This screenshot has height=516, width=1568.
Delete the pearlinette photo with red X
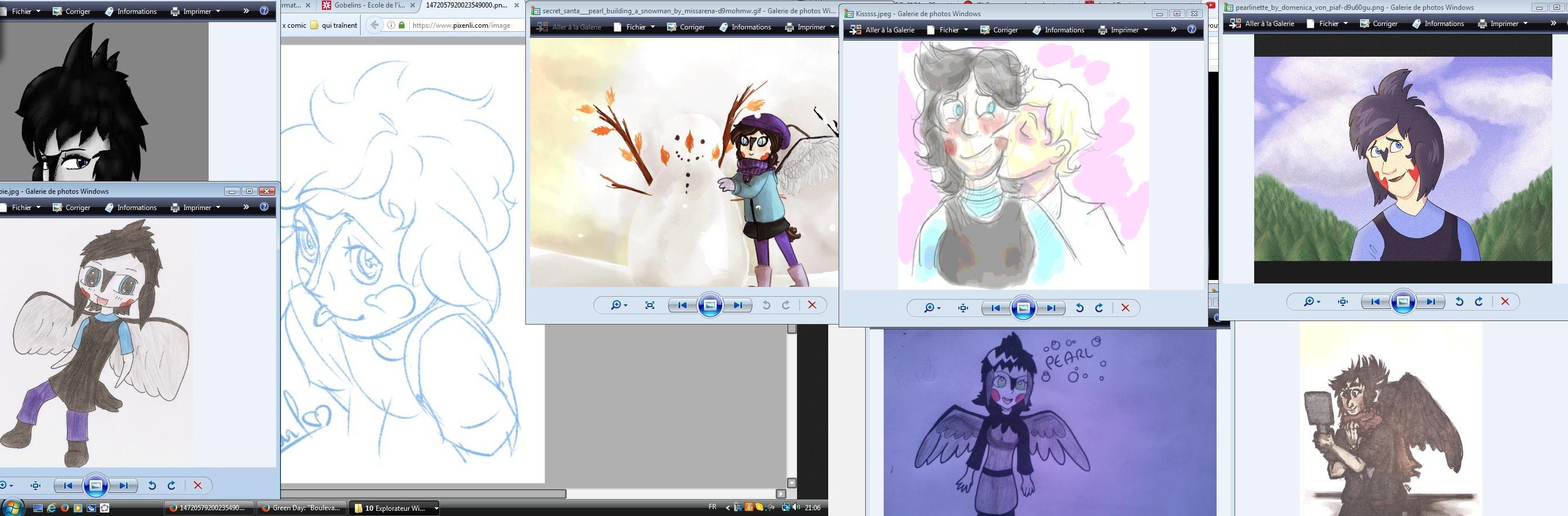pos(1504,301)
